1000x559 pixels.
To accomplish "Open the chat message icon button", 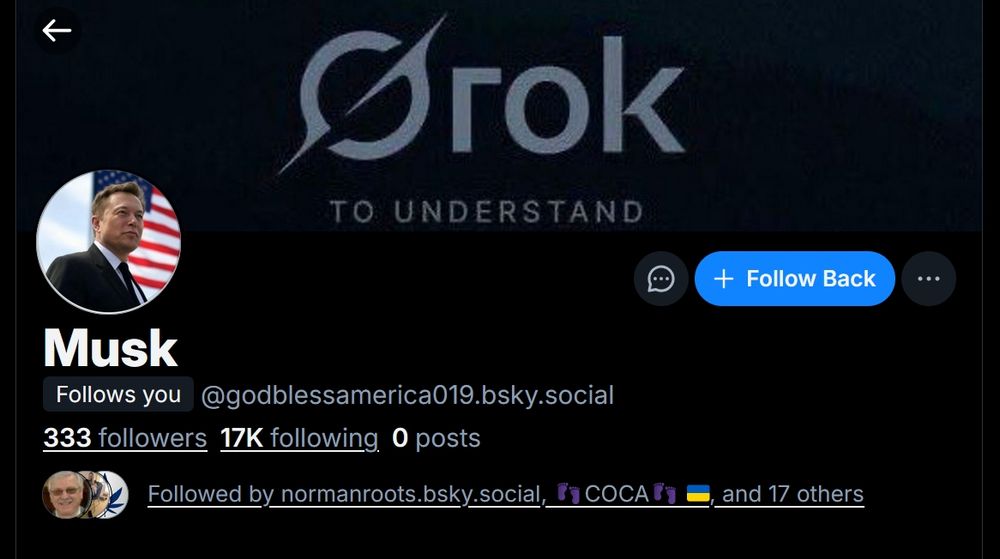I will [x=661, y=279].
